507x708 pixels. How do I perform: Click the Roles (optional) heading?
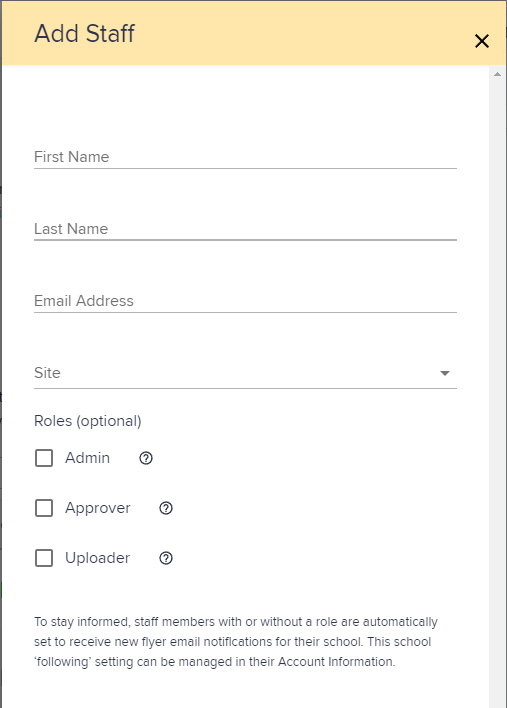coord(88,421)
